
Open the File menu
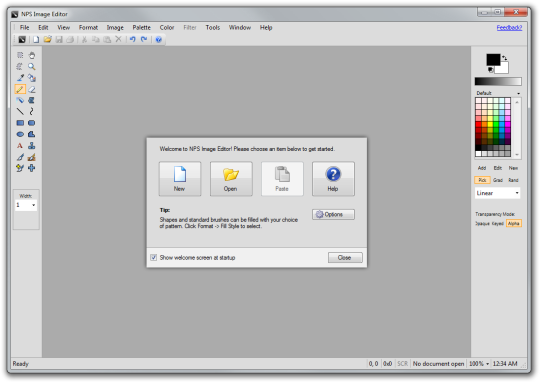pyautogui.click(x=24, y=28)
